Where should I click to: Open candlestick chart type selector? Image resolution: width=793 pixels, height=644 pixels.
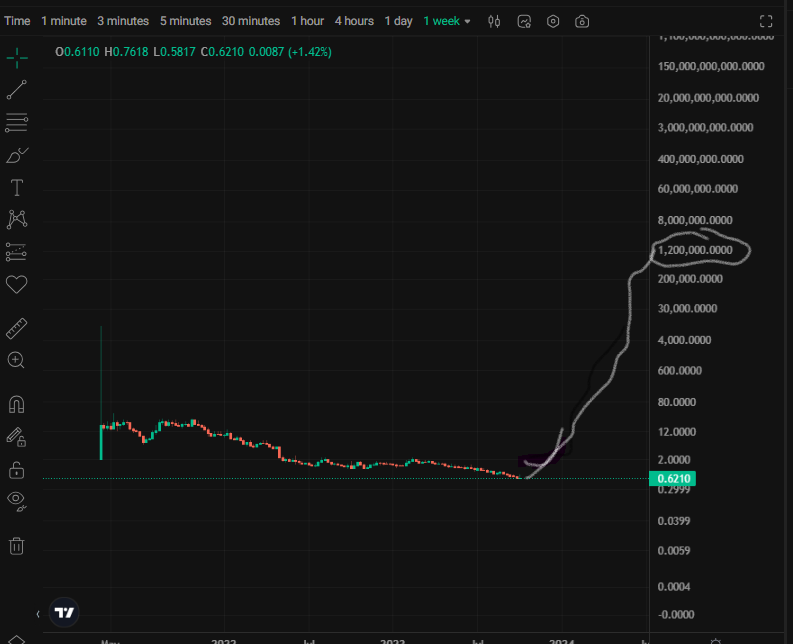[x=494, y=21]
